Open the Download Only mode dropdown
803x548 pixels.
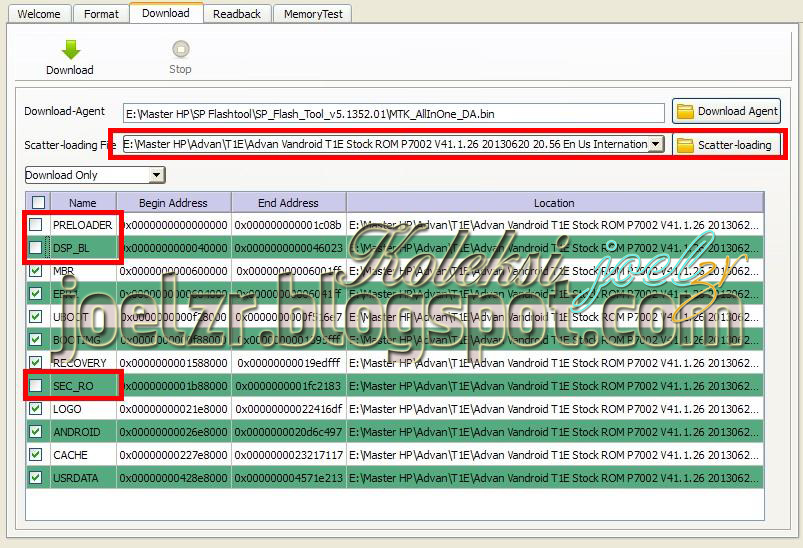pos(95,175)
